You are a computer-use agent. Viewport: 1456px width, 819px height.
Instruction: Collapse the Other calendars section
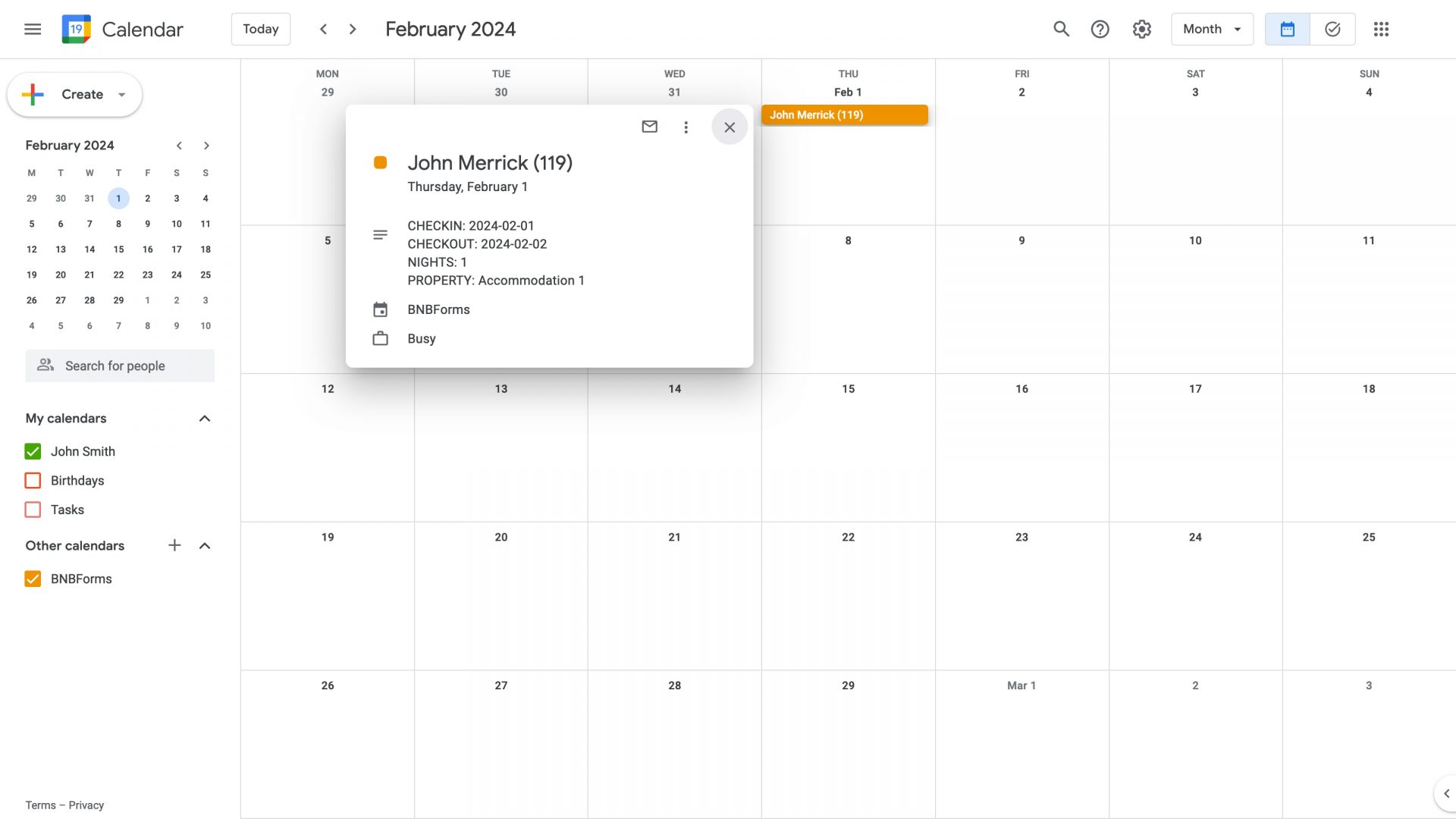[204, 545]
